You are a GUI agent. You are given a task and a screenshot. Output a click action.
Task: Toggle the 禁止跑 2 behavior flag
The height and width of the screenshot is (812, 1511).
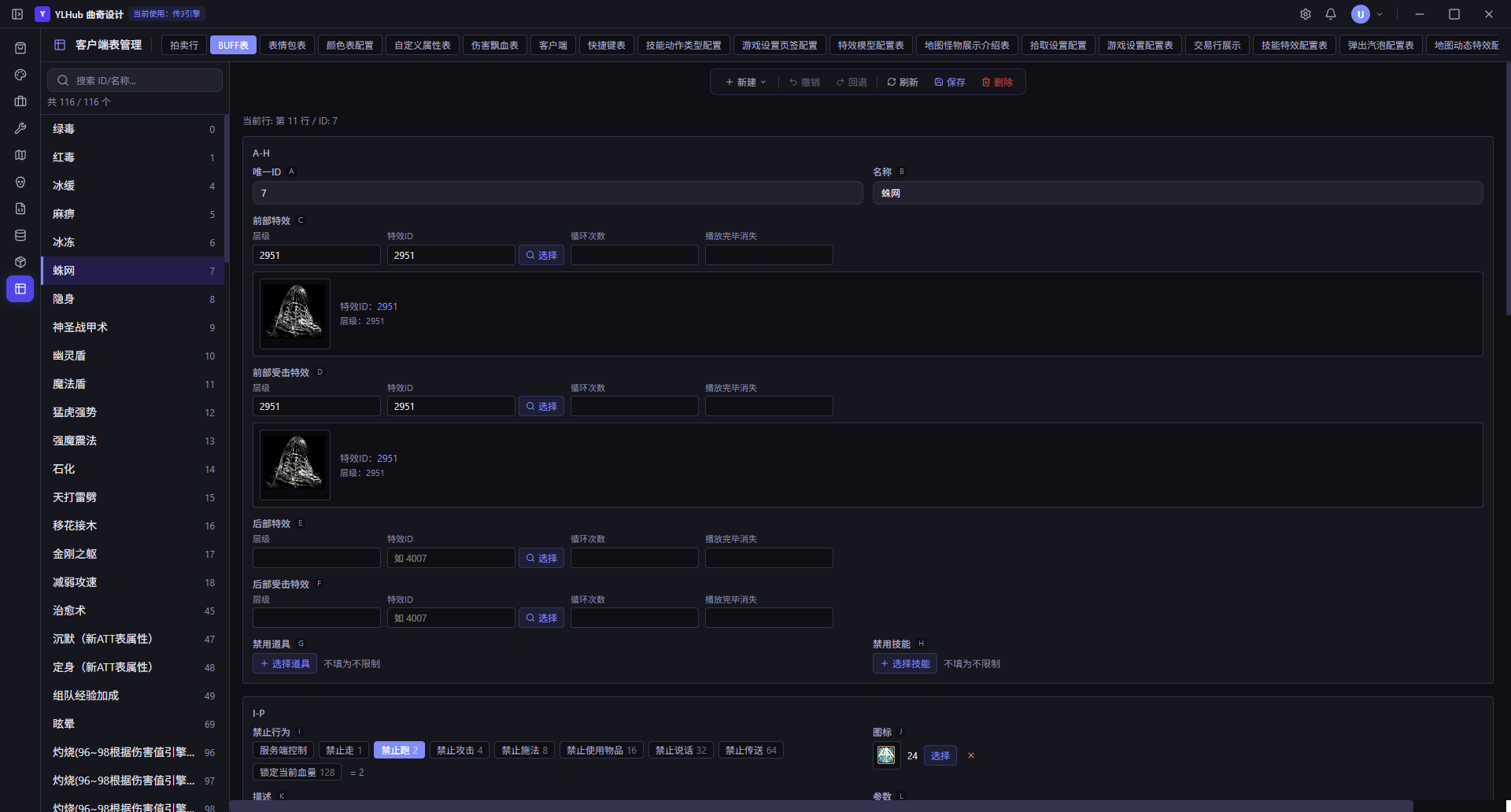[399, 751]
